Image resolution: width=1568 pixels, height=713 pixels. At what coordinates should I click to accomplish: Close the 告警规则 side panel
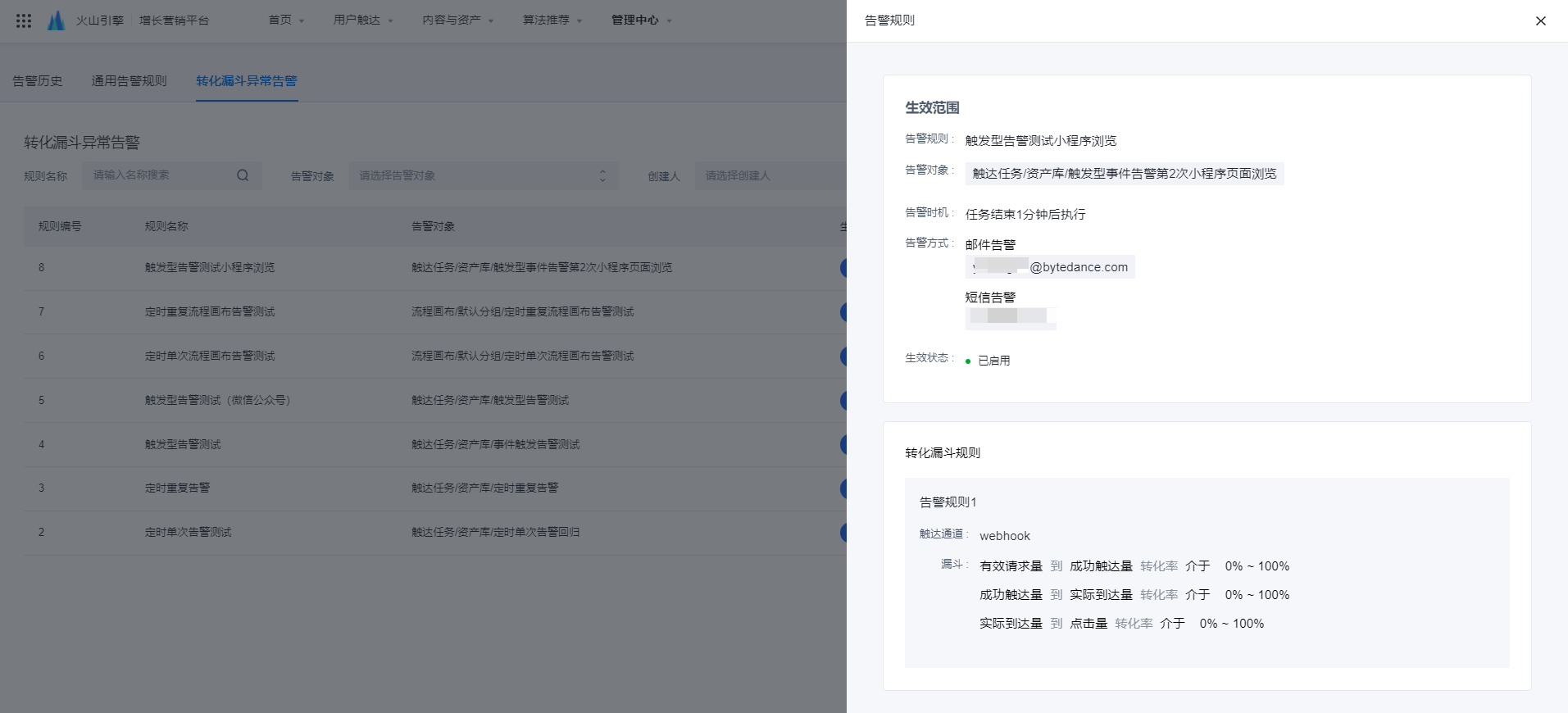1540,21
